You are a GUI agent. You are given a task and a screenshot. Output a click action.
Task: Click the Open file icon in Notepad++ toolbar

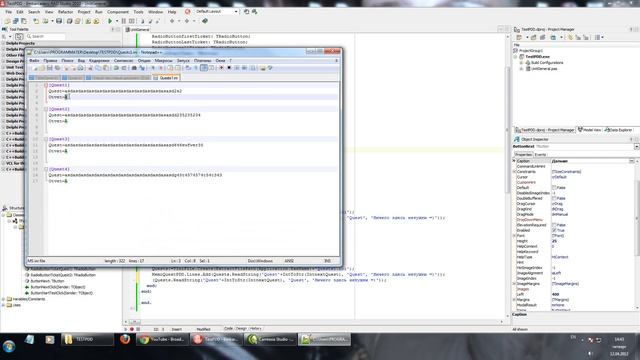[x=42, y=68]
